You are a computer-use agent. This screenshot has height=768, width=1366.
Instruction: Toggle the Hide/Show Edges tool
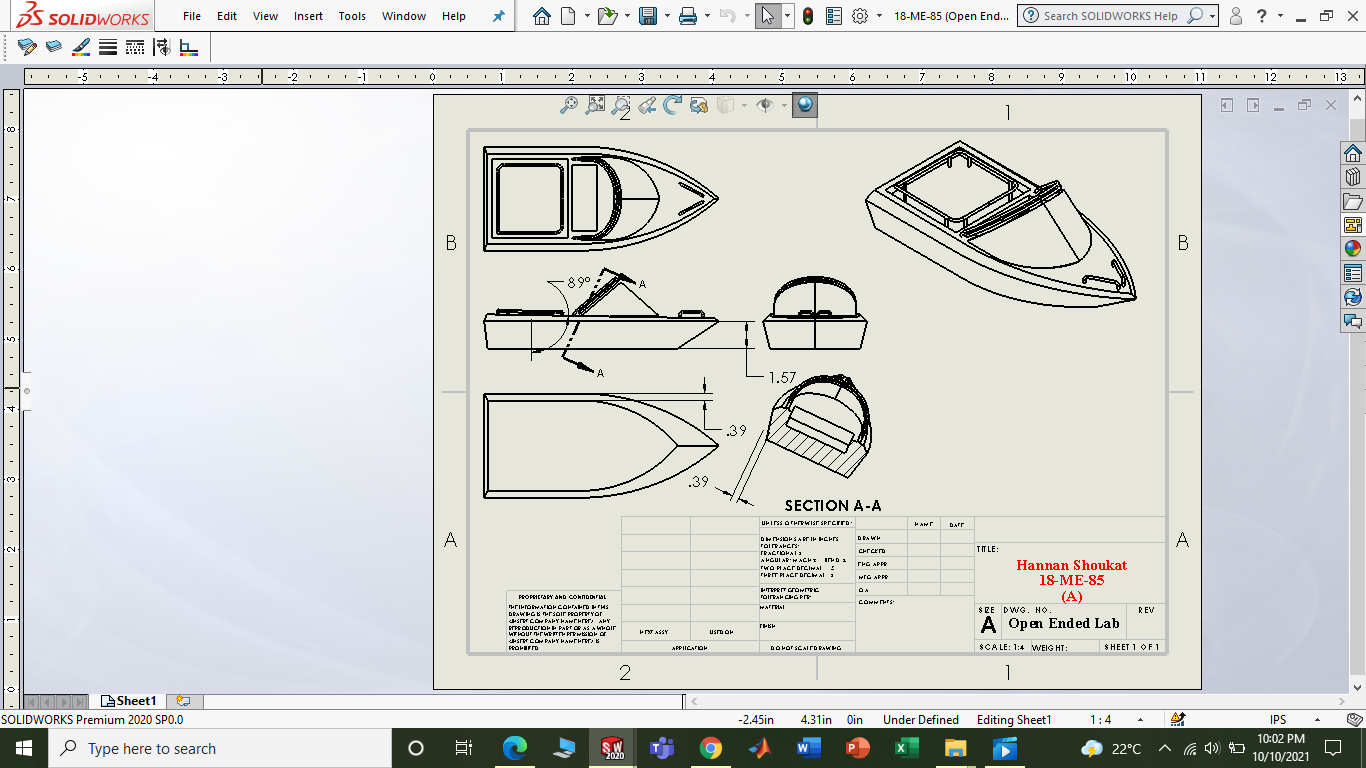click(161, 47)
